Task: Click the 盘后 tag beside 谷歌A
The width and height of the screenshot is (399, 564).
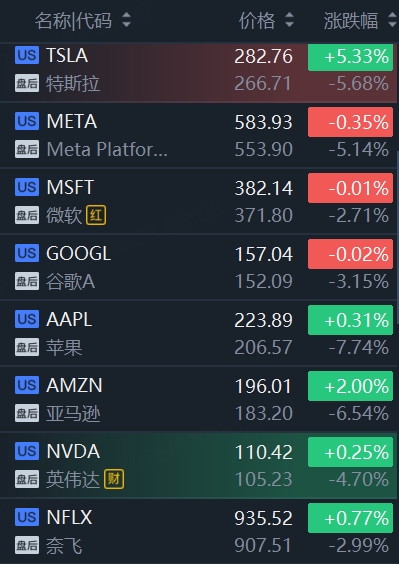Action: (x=27, y=281)
